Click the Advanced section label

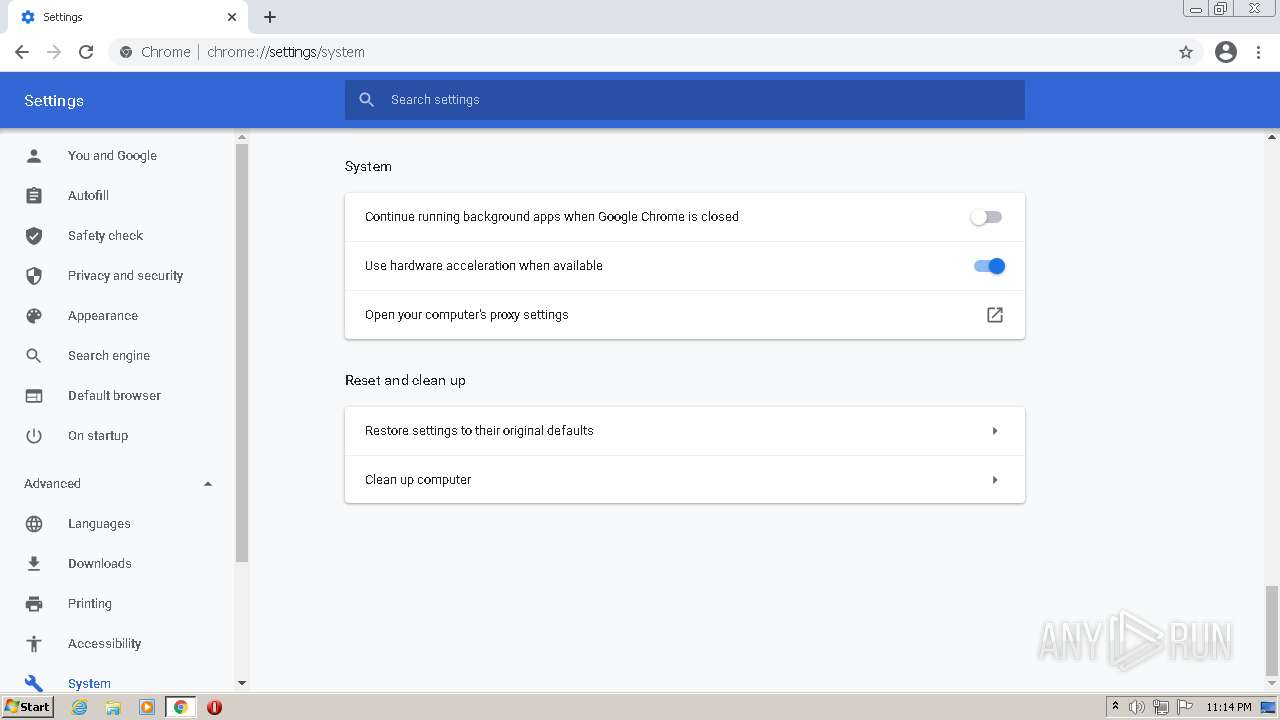point(52,484)
